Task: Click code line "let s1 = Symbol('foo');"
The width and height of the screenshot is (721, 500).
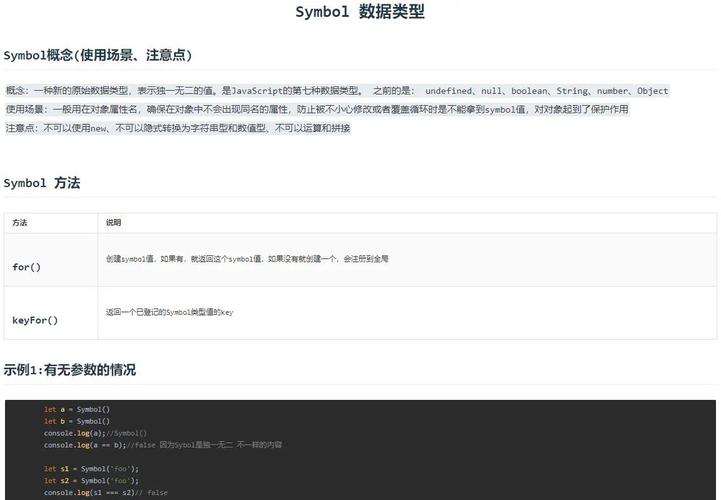Action: pos(91,469)
